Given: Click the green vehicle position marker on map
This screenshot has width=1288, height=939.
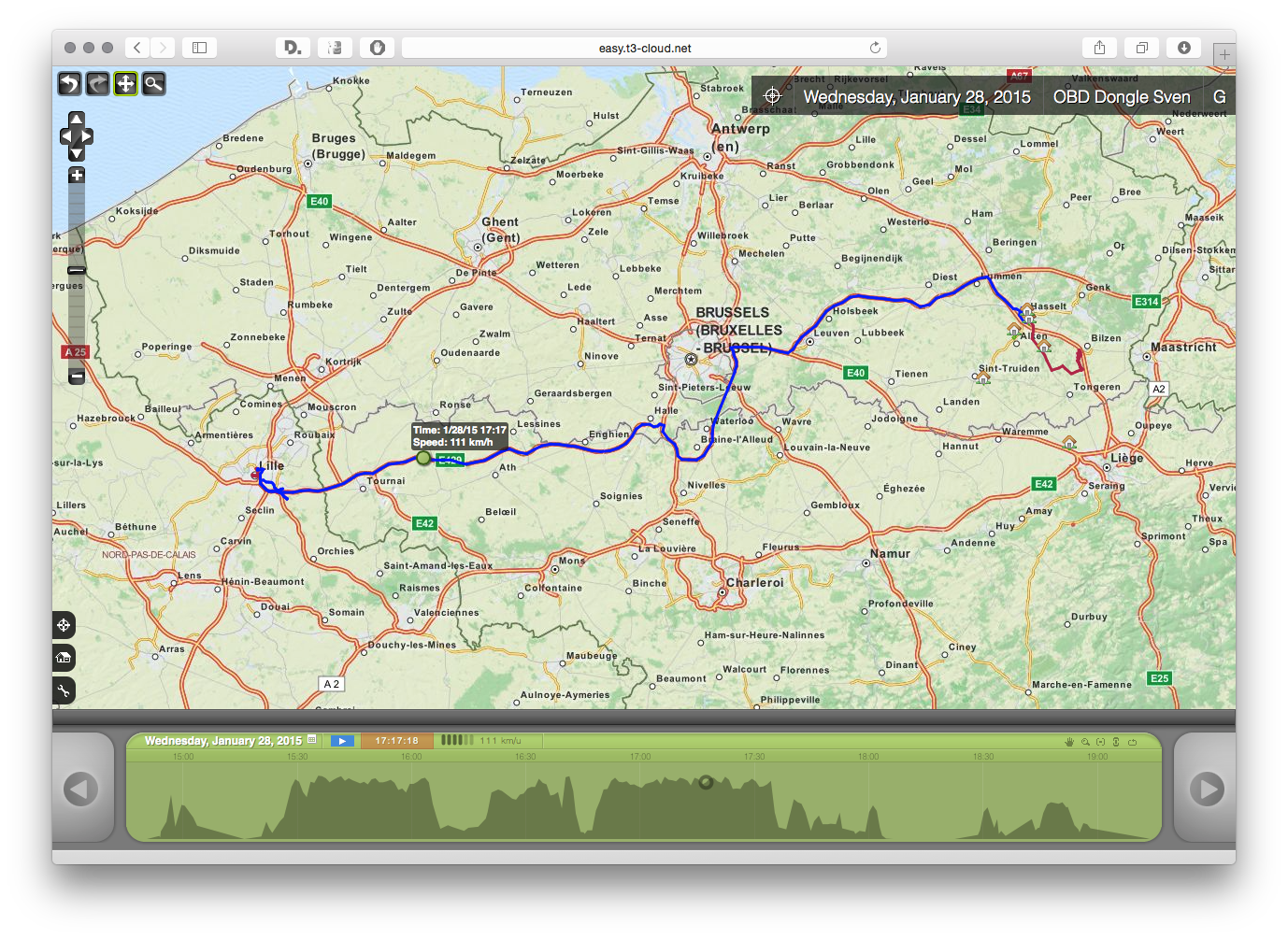Looking at the screenshot, I should (423, 458).
